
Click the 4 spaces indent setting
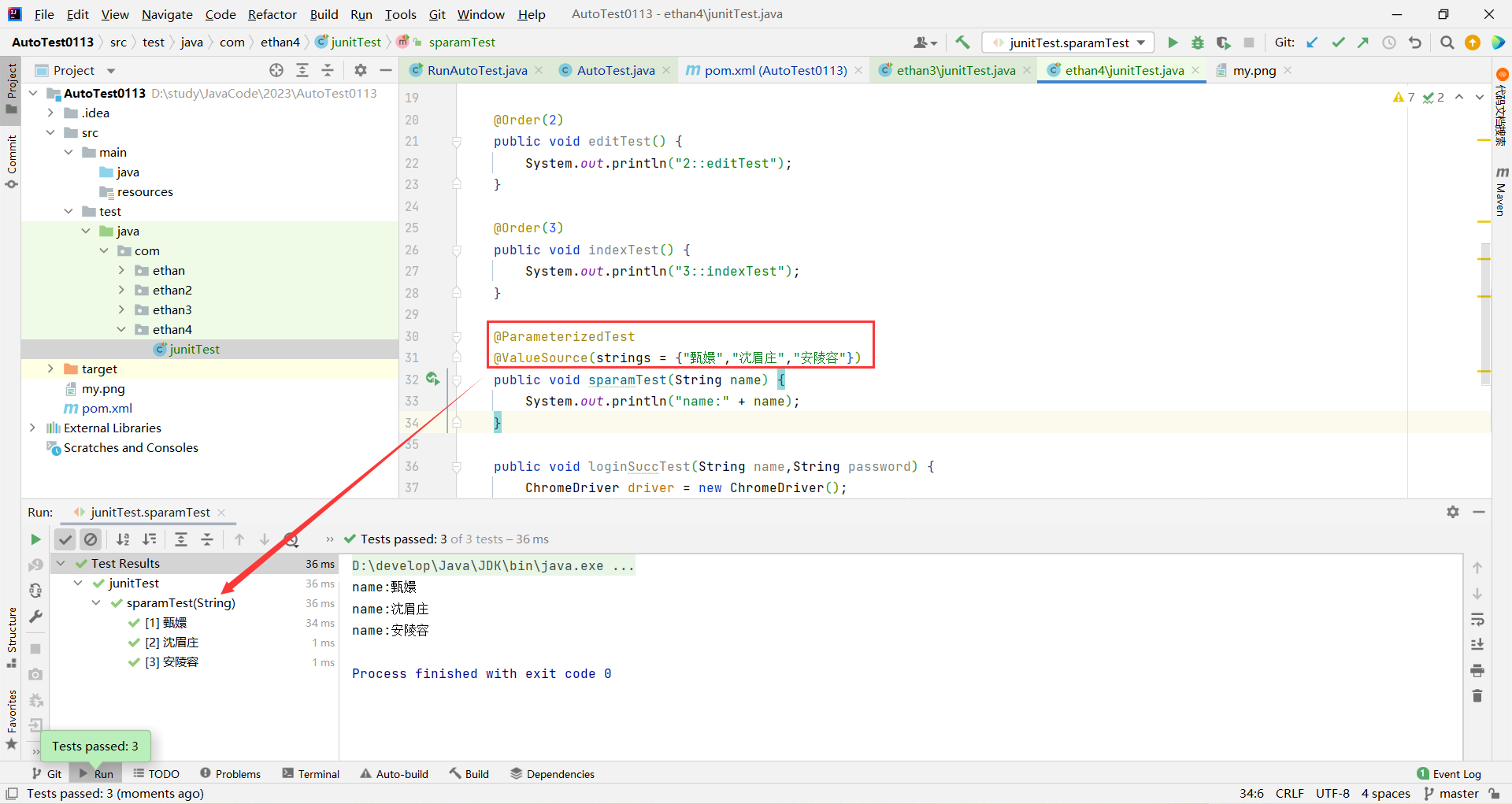pyautogui.click(x=1385, y=794)
